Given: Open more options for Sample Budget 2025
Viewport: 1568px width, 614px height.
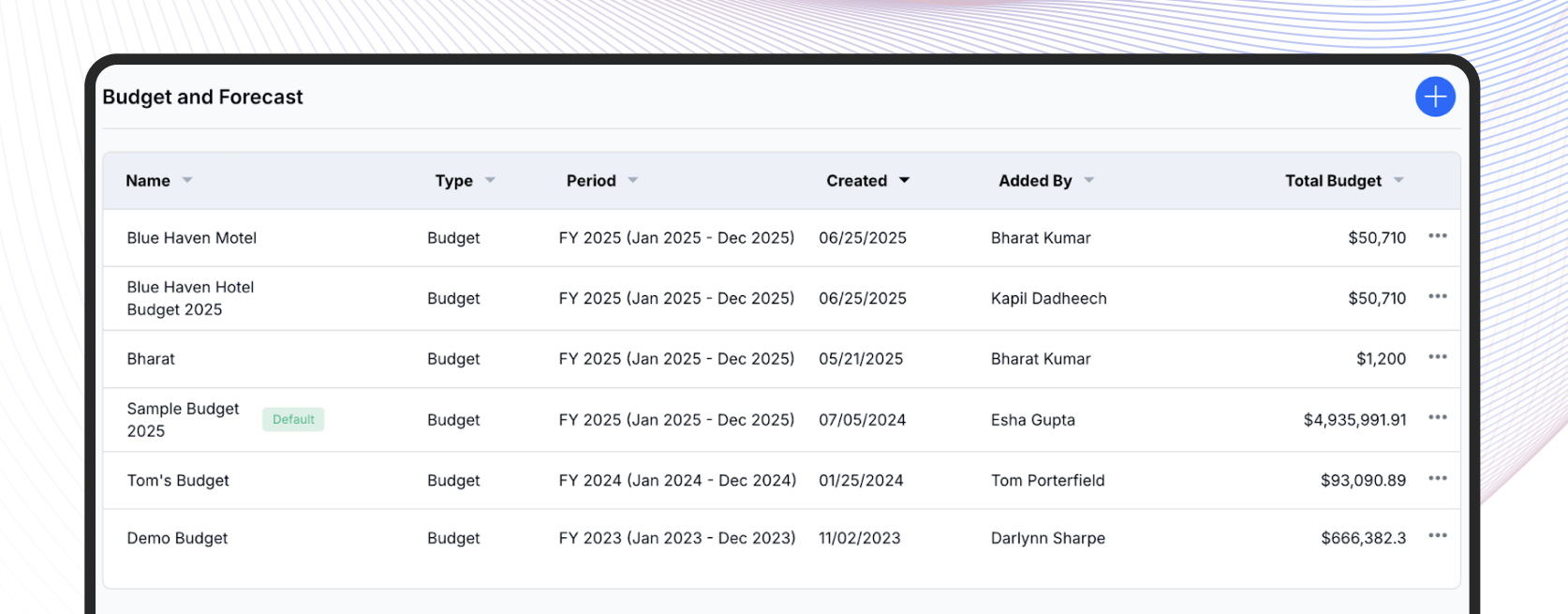Looking at the screenshot, I should coord(1437,418).
